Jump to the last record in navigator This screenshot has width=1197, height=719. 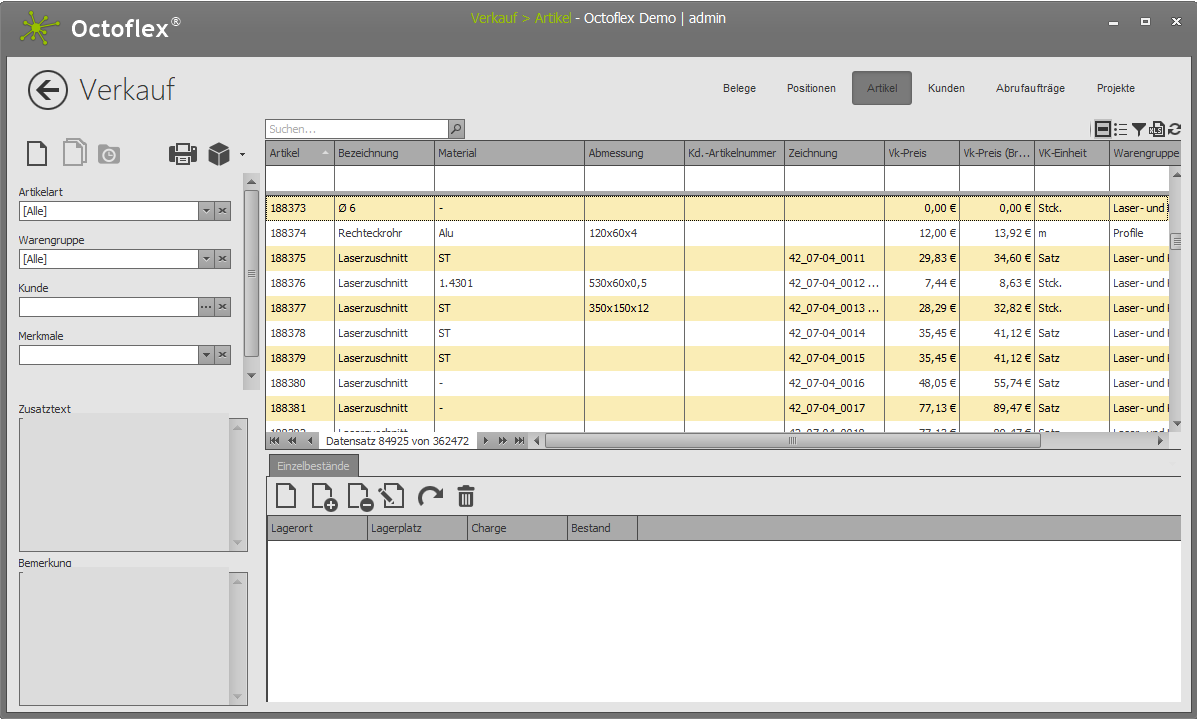[x=519, y=441]
